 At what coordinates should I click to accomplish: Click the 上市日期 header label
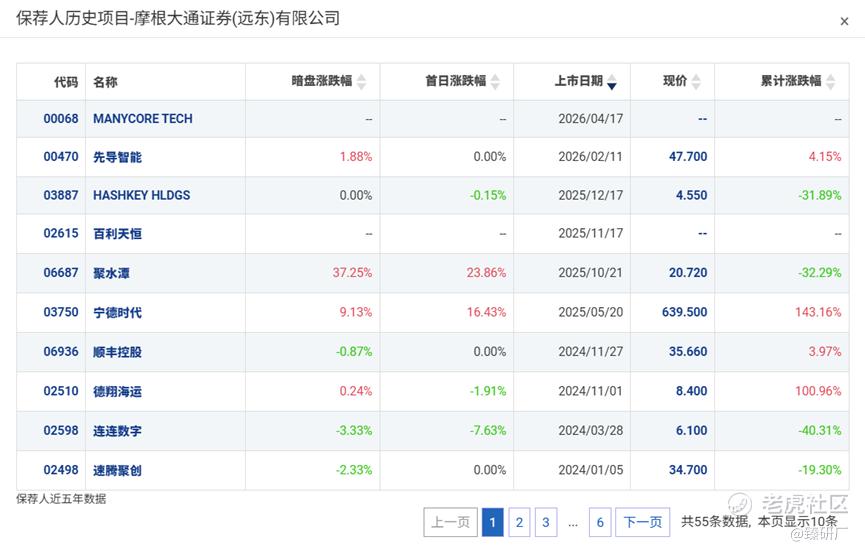(579, 81)
